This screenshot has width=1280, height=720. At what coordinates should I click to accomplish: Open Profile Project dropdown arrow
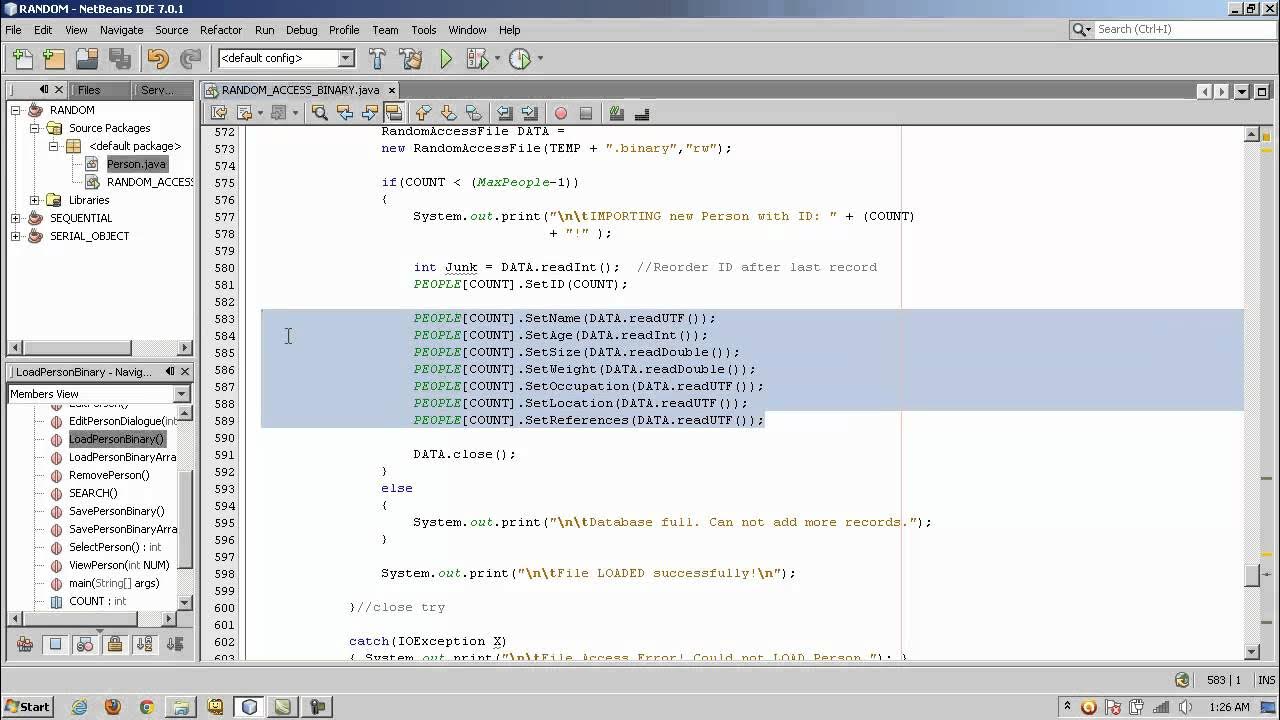click(541, 59)
